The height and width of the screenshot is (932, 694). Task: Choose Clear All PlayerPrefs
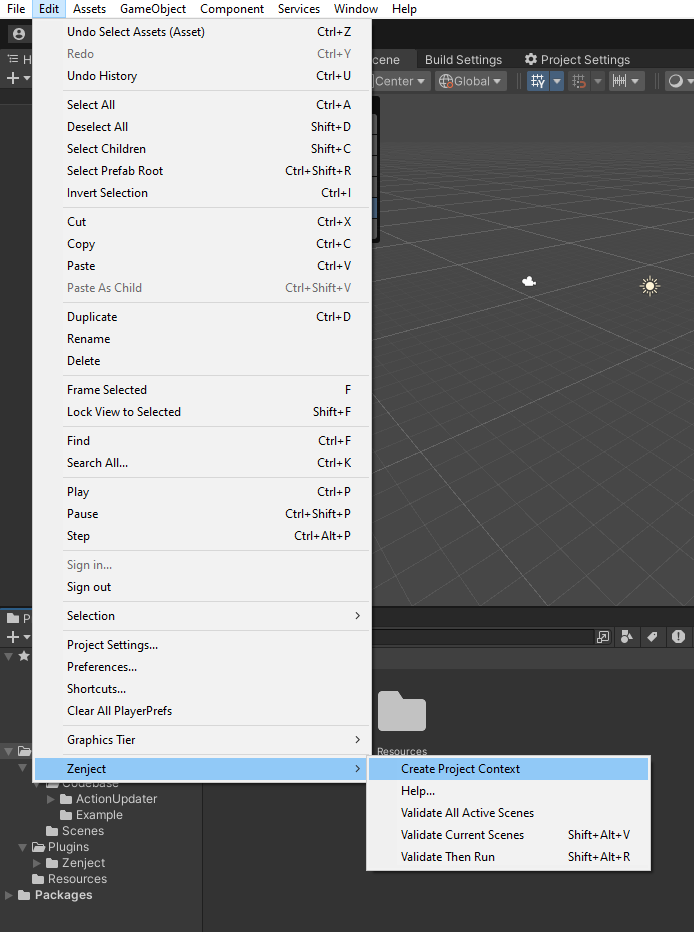point(202,711)
